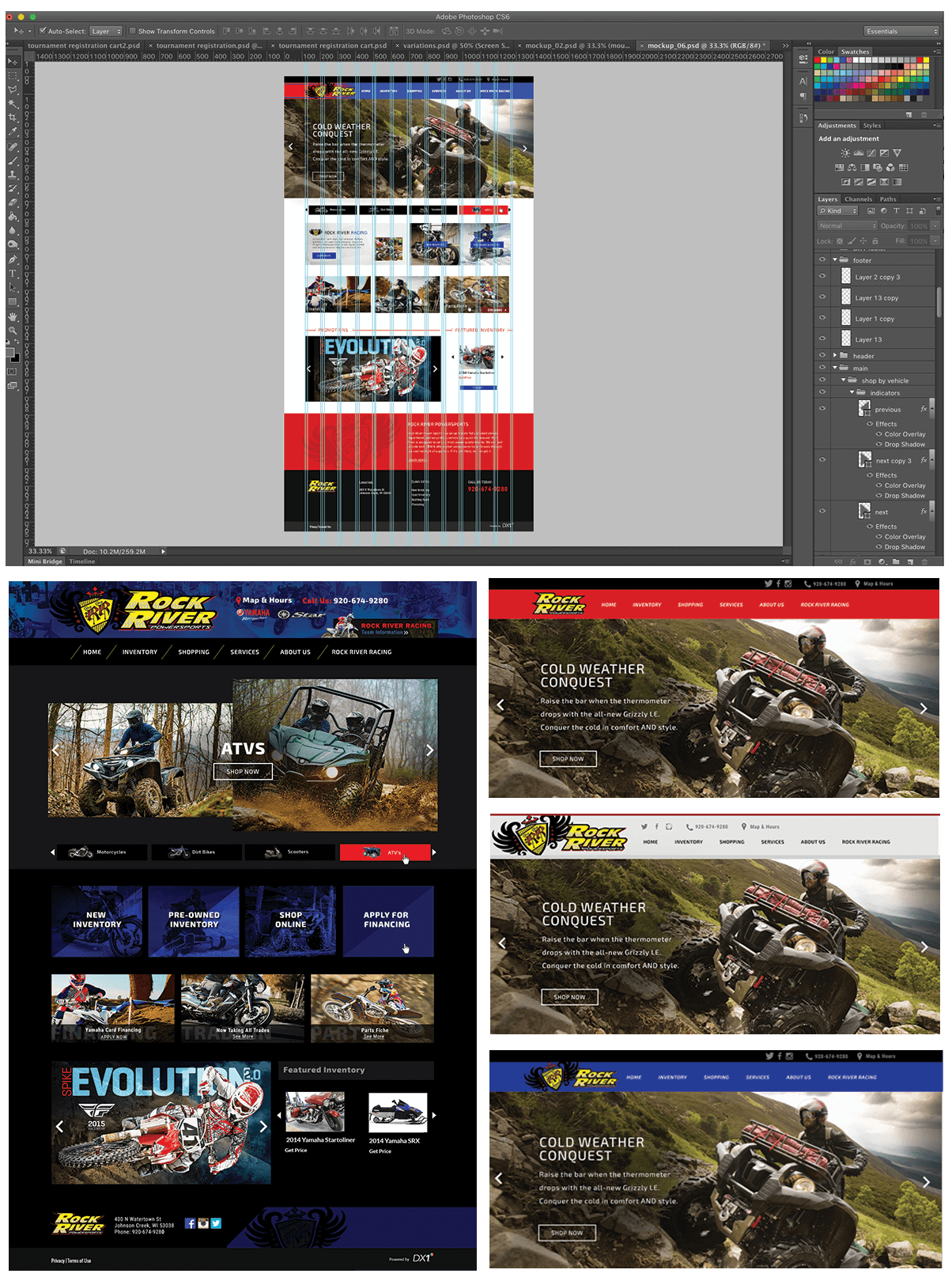Open Auto-Select Layer dropdown
952x1281 pixels.
point(106,31)
